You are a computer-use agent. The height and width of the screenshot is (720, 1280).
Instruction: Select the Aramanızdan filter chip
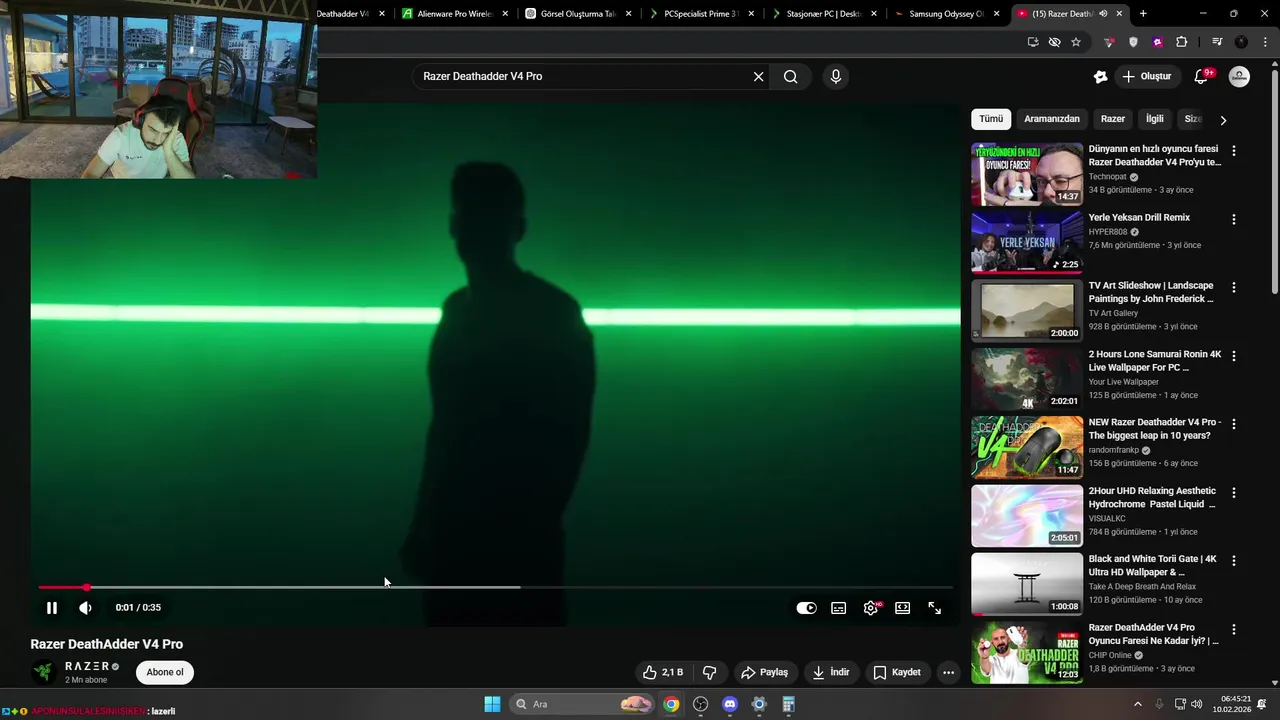(x=1052, y=119)
